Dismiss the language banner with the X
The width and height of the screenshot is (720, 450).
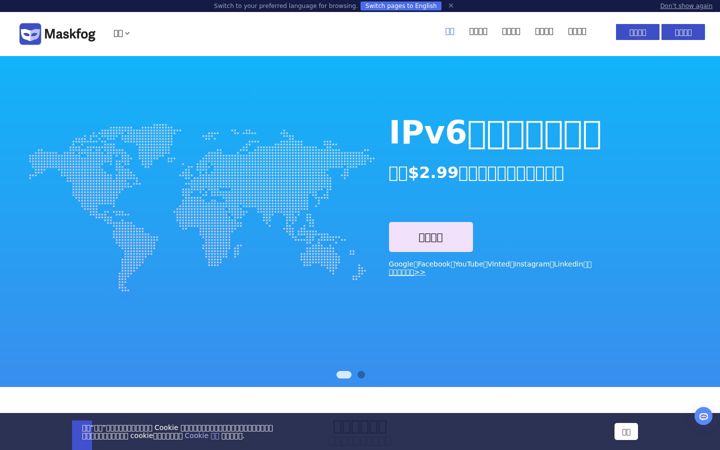point(451,6)
